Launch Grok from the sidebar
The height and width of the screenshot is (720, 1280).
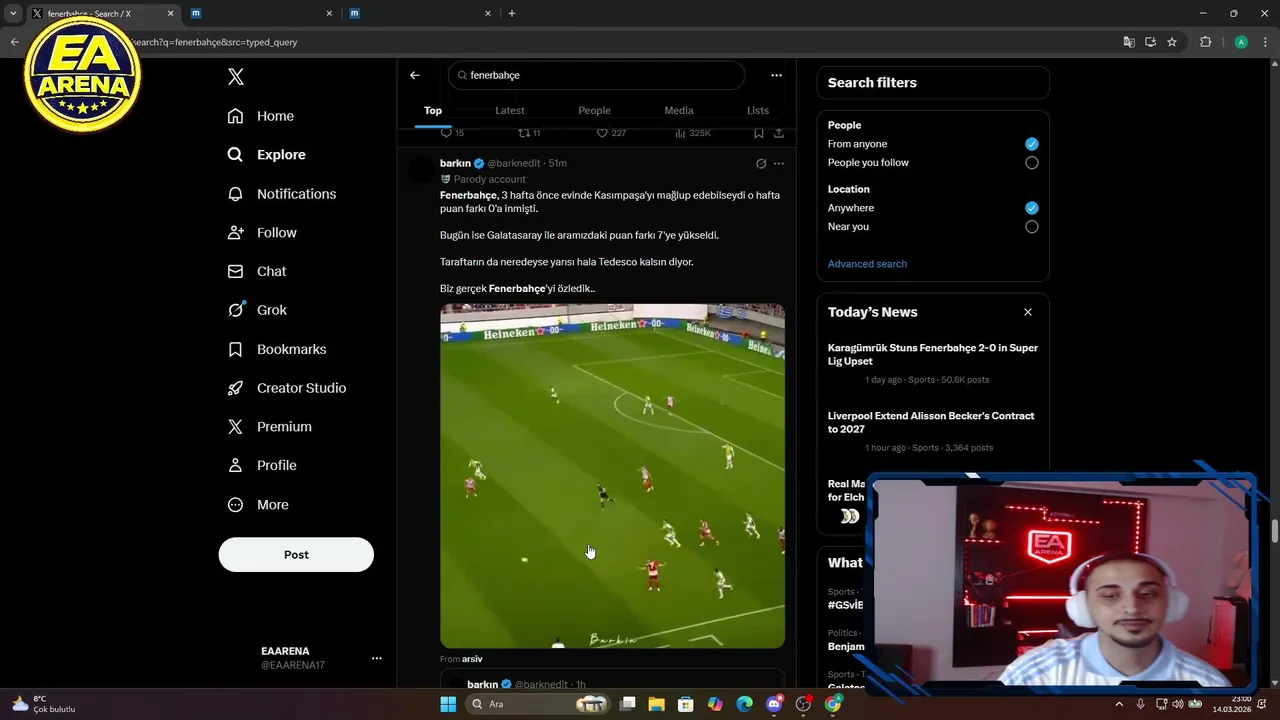257,310
